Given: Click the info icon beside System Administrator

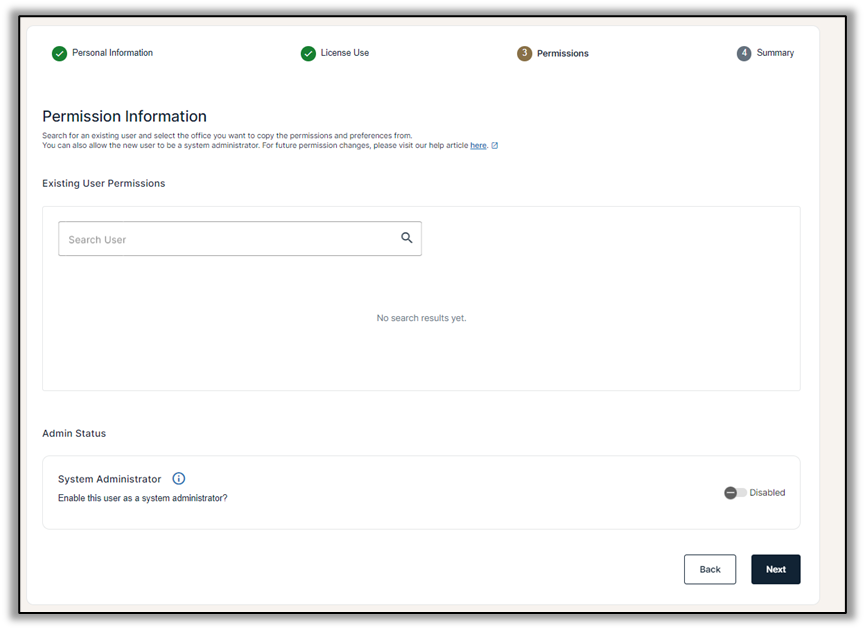Looking at the screenshot, I should tap(178, 478).
